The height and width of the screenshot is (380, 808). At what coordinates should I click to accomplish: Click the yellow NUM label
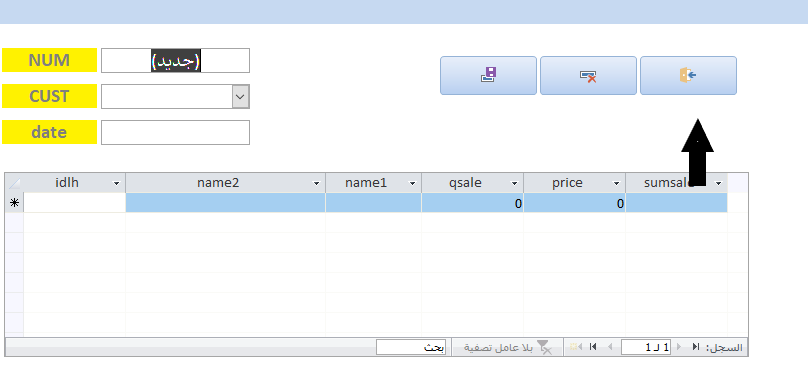click(x=49, y=60)
